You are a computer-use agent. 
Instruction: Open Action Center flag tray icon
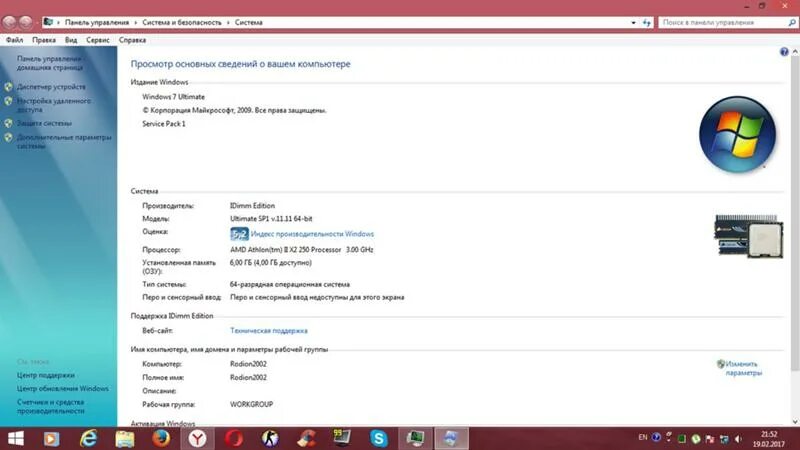[710, 439]
